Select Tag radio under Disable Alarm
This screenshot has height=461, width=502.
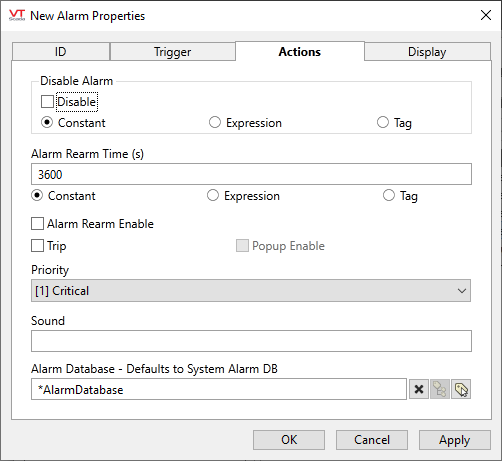tap(383, 122)
